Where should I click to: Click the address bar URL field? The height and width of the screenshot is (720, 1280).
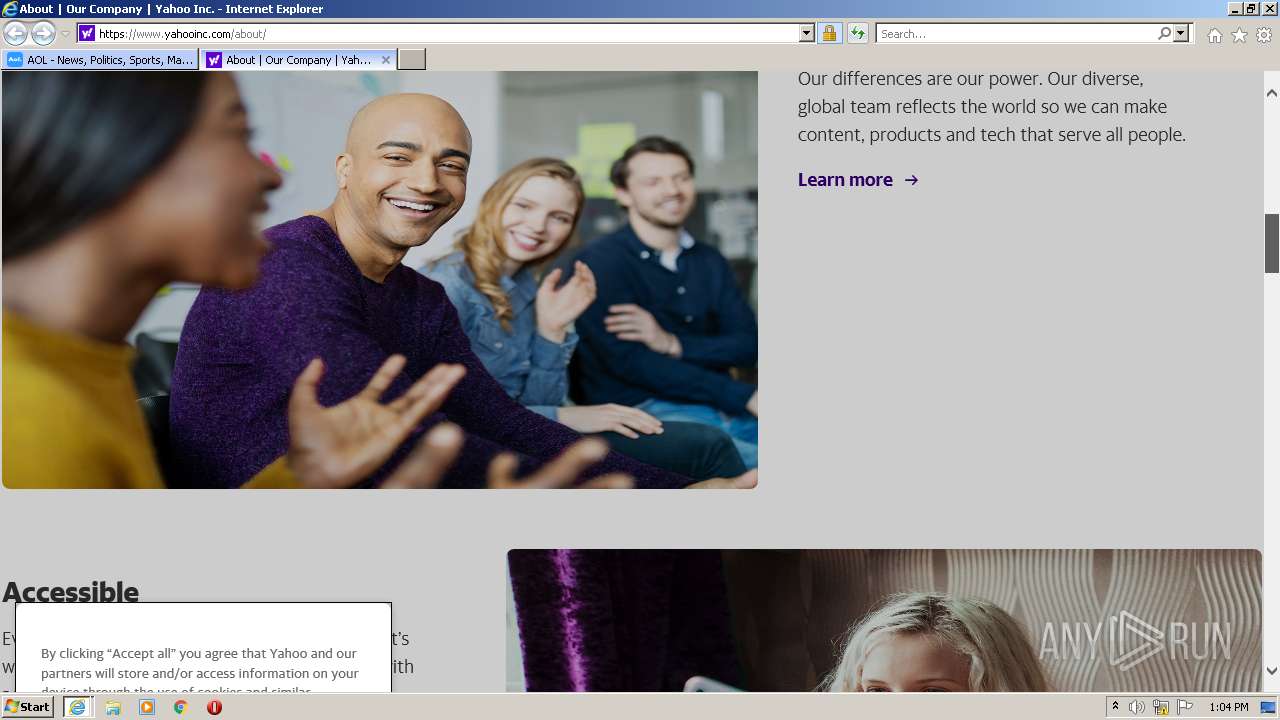tap(448, 33)
